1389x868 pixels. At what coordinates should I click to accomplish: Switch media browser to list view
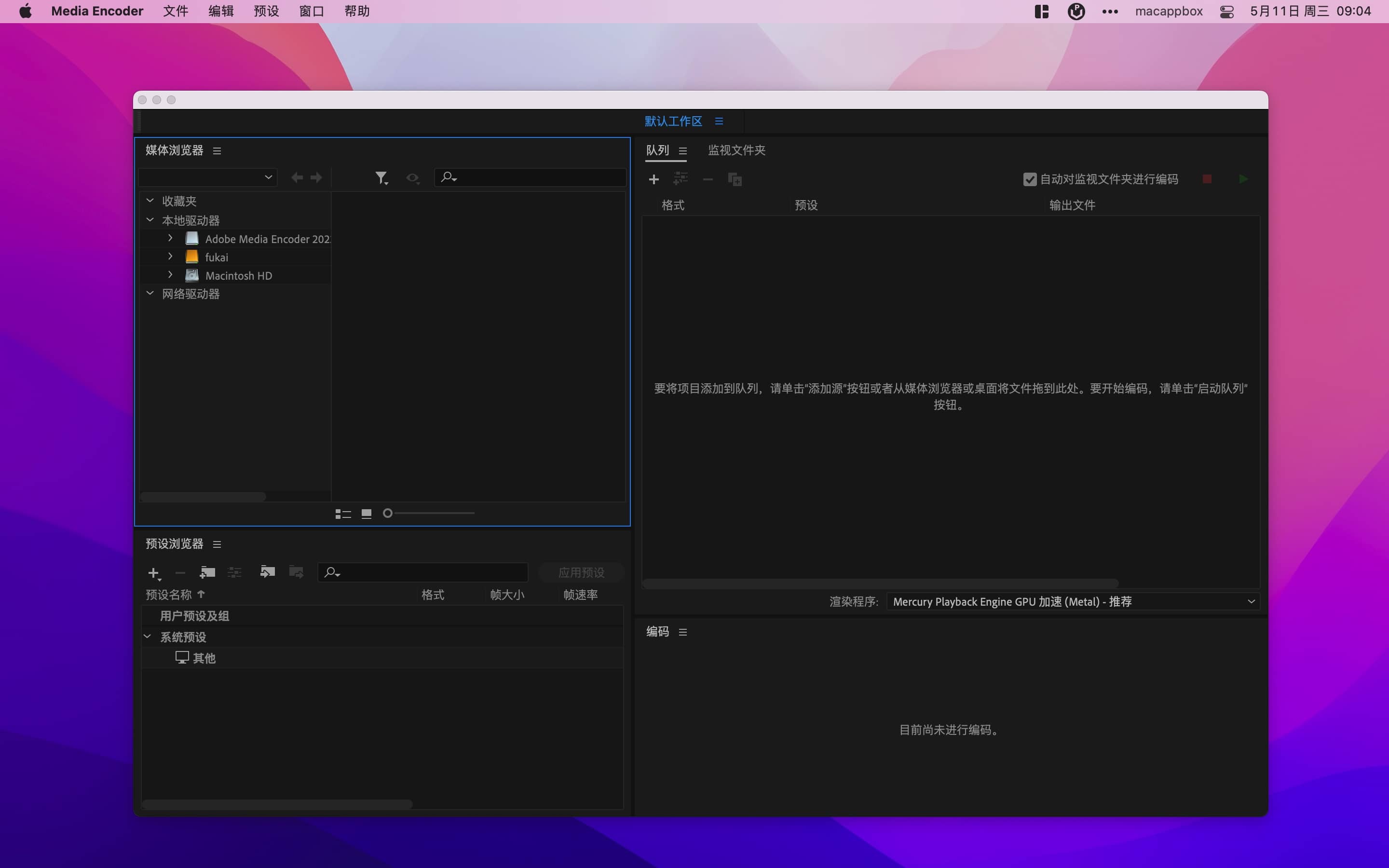[x=343, y=514]
